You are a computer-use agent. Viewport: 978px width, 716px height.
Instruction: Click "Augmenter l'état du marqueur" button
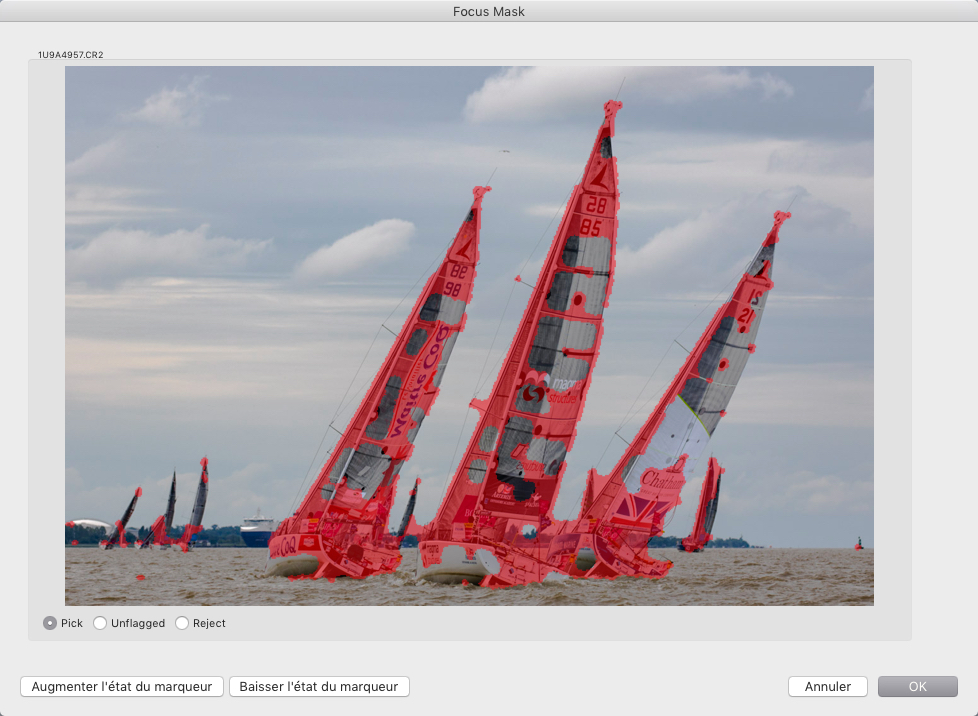click(x=122, y=686)
